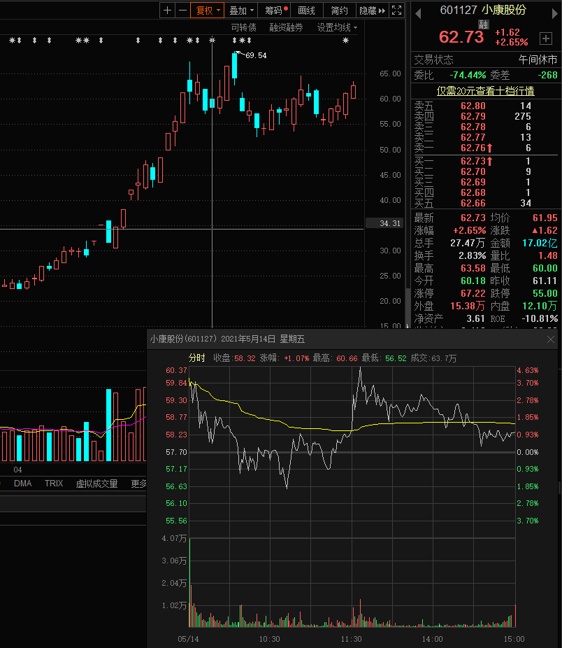Enter fullscreen chart mode with expand icon
The width and height of the screenshot is (562, 648).
397,10
